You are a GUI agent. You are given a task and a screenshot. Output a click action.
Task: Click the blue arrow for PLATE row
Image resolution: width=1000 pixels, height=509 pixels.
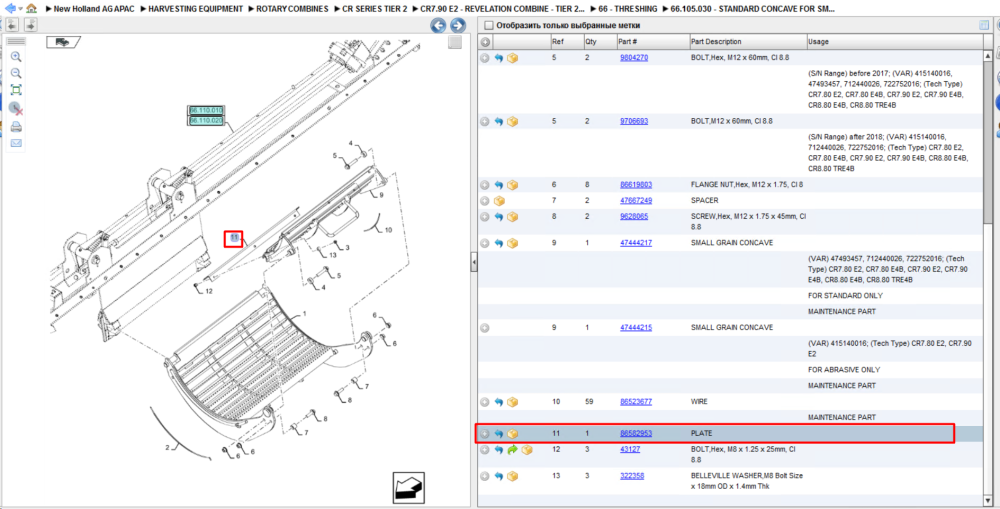point(499,434)
